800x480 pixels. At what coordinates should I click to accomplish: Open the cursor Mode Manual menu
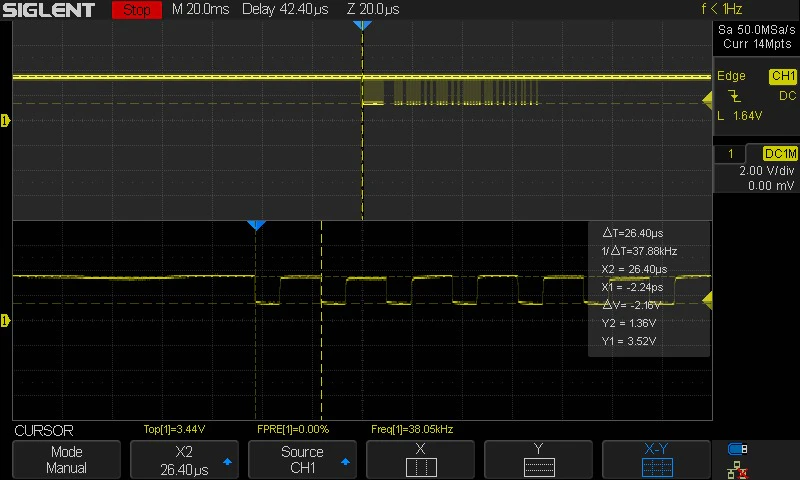(x=66, y=460)
